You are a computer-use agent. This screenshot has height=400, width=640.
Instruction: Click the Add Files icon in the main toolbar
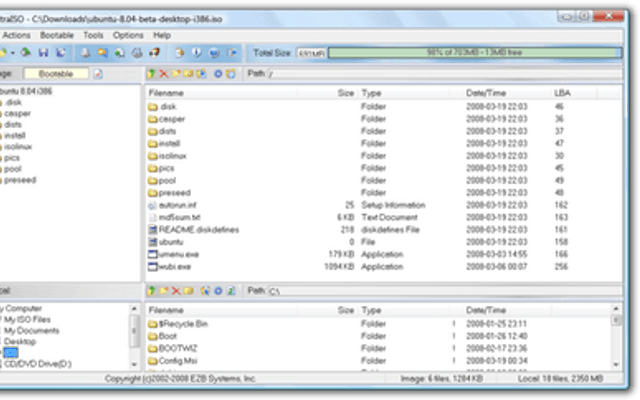[x=179, y=53]
